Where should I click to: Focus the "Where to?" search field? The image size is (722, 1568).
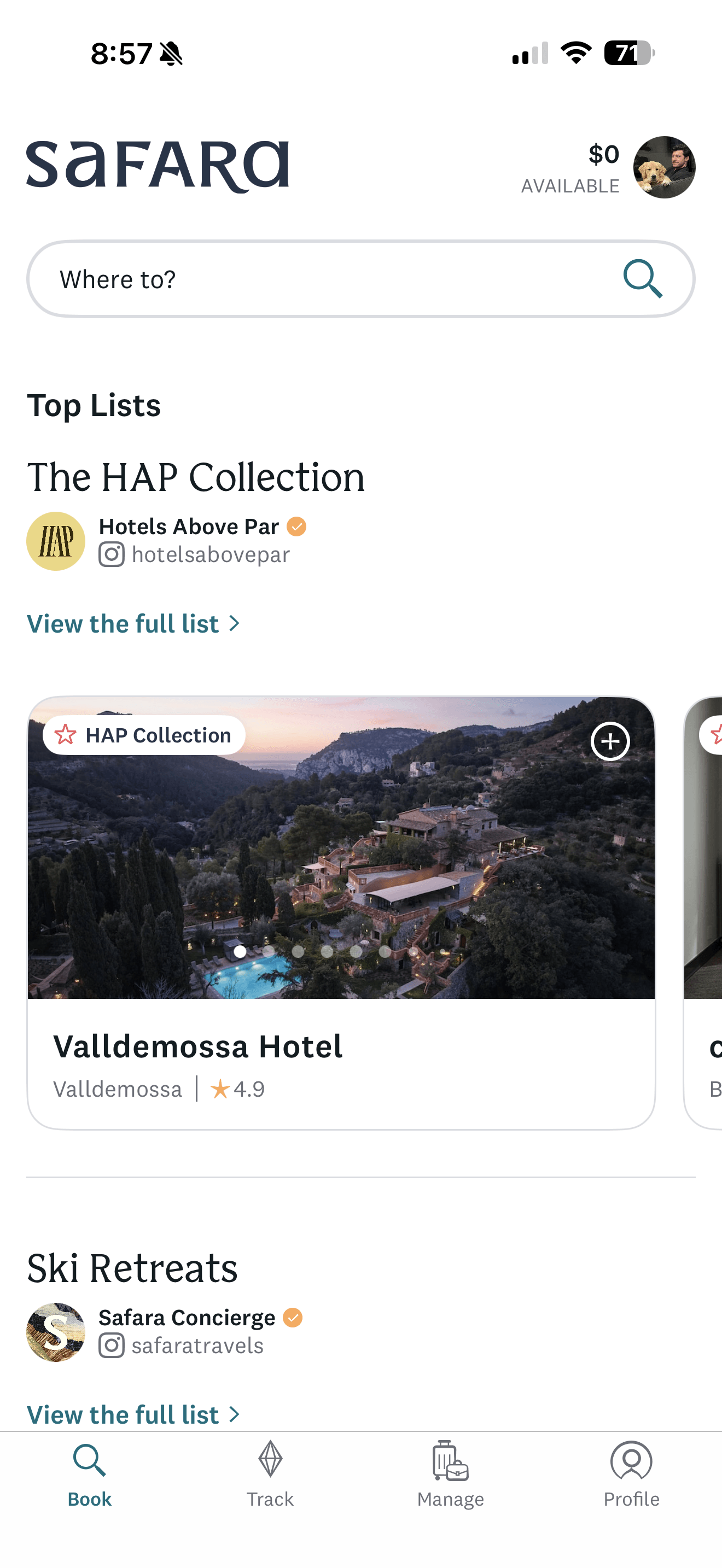coord(317,279)
